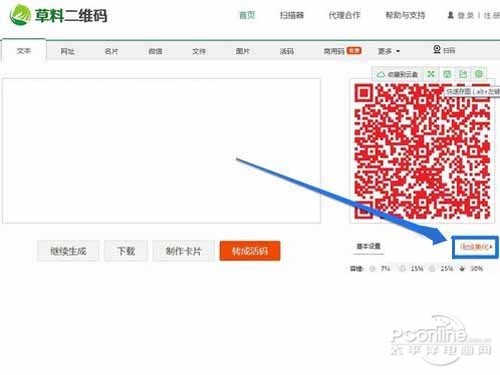The height and width of the screenshot is (375, 500).
Task: Select the 30% error correction option
Action: [462, 269]
